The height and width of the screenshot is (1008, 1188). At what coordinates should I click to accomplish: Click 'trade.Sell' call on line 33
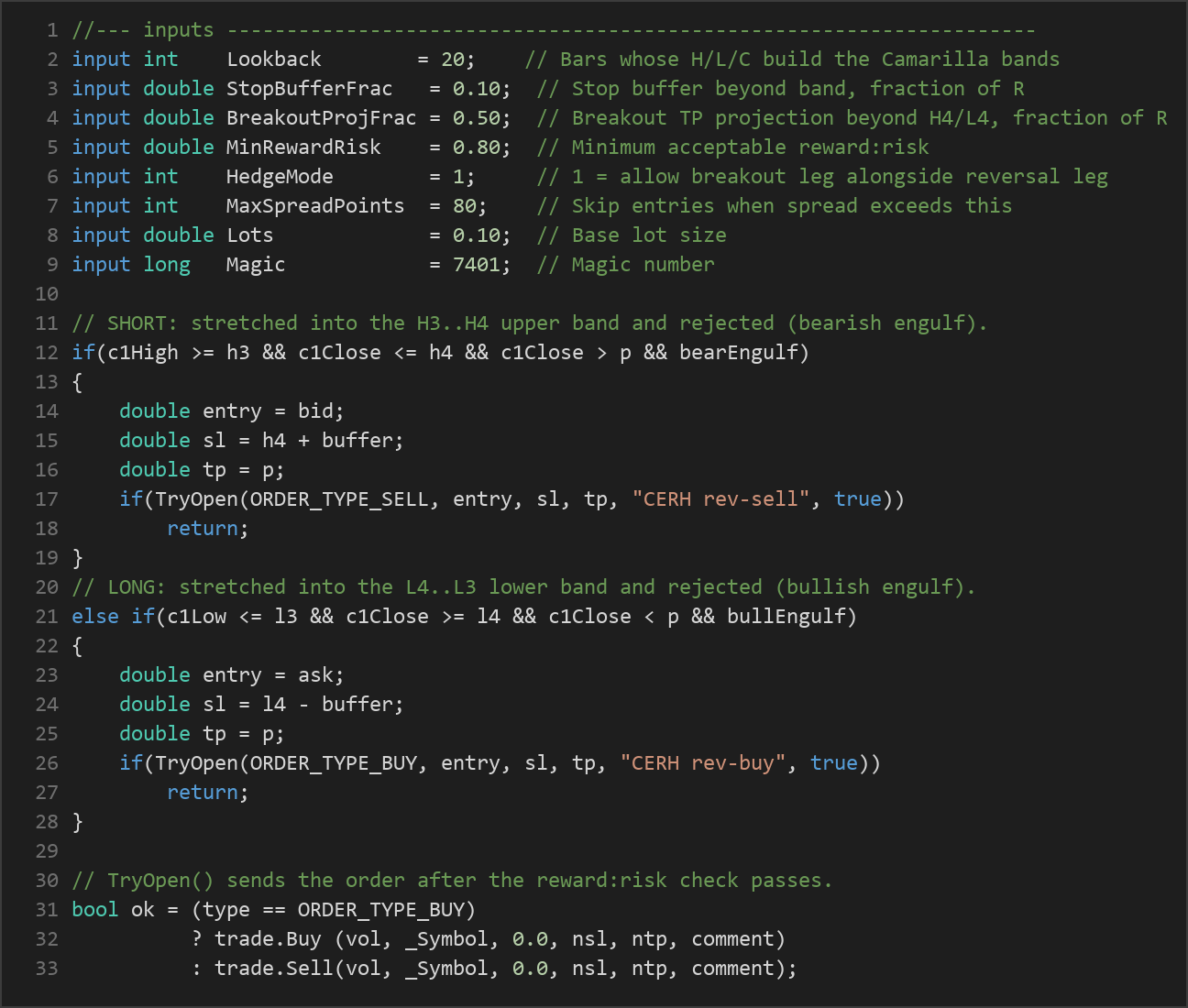click(x=274, y=969)
